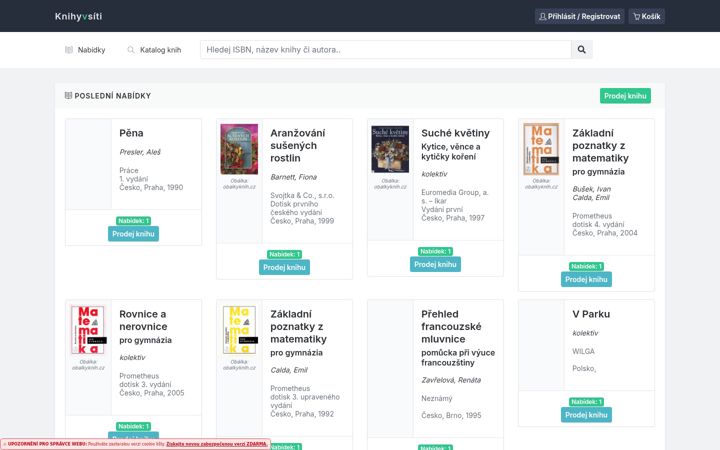
Task: Open Suché květiny cover thumbnail
Action: (x=390, y=149)
